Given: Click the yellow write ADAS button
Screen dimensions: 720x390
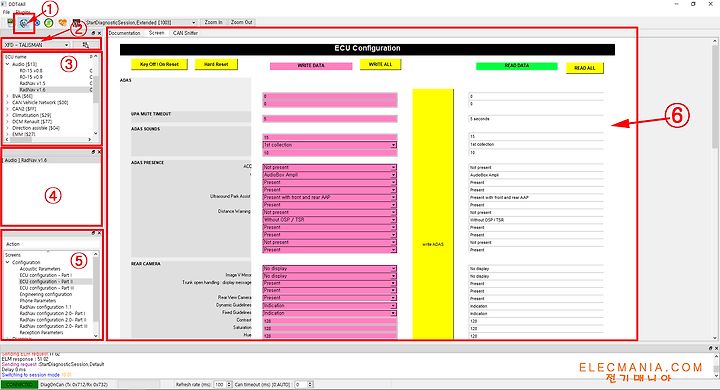Looking at the screenshot, I should [x=433, y=214].
